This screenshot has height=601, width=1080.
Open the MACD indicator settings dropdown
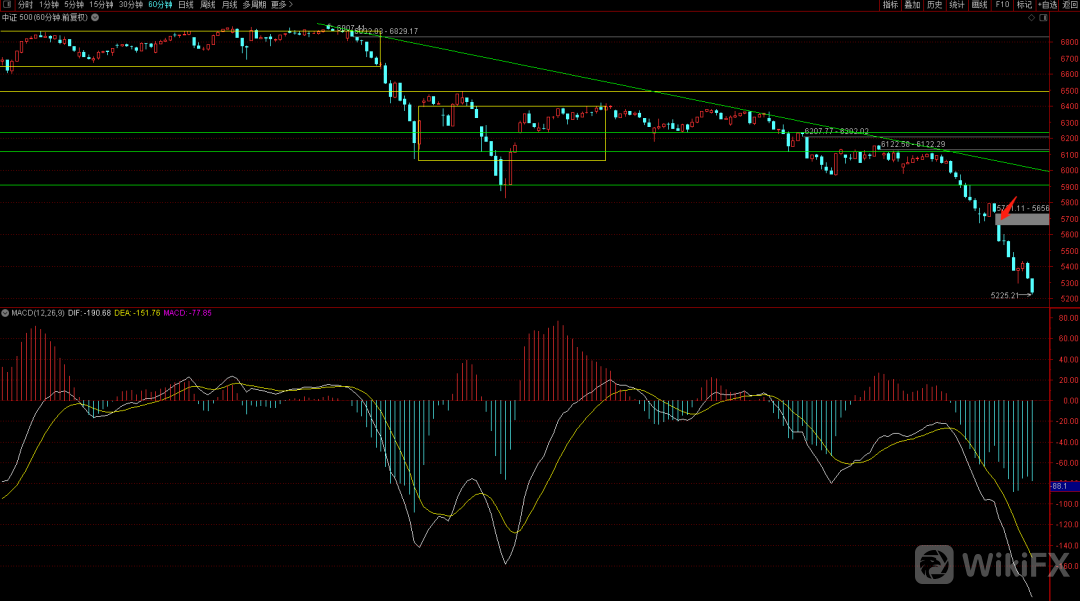click(x=5, y=313)
